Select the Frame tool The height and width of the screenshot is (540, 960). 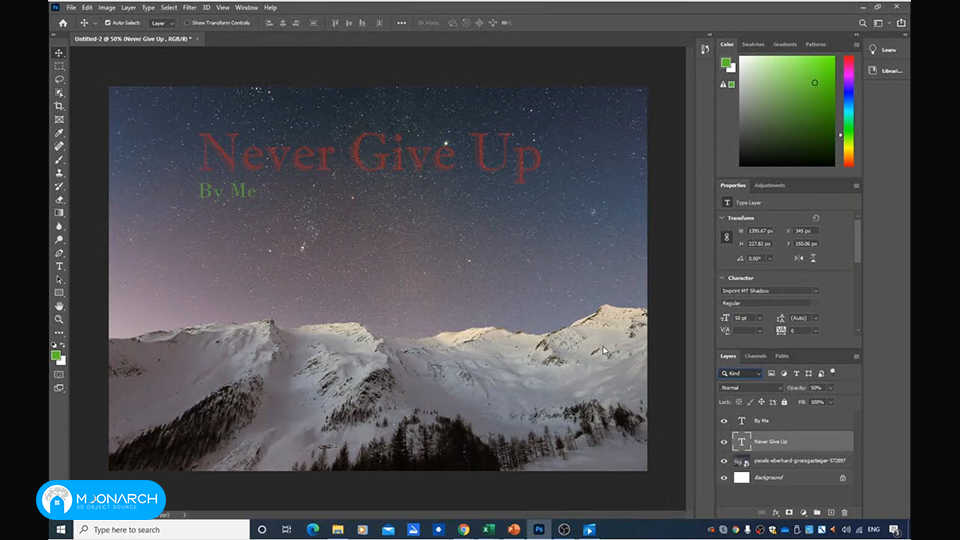(59, 120)
